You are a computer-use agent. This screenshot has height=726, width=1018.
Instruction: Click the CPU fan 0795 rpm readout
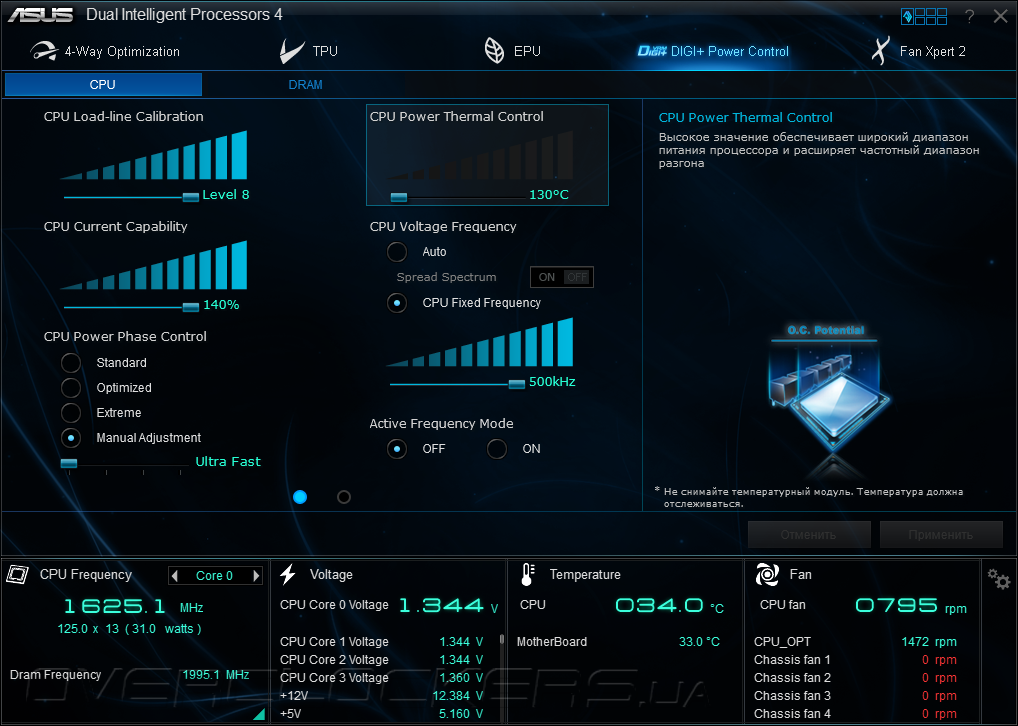[x=911, y=606]
